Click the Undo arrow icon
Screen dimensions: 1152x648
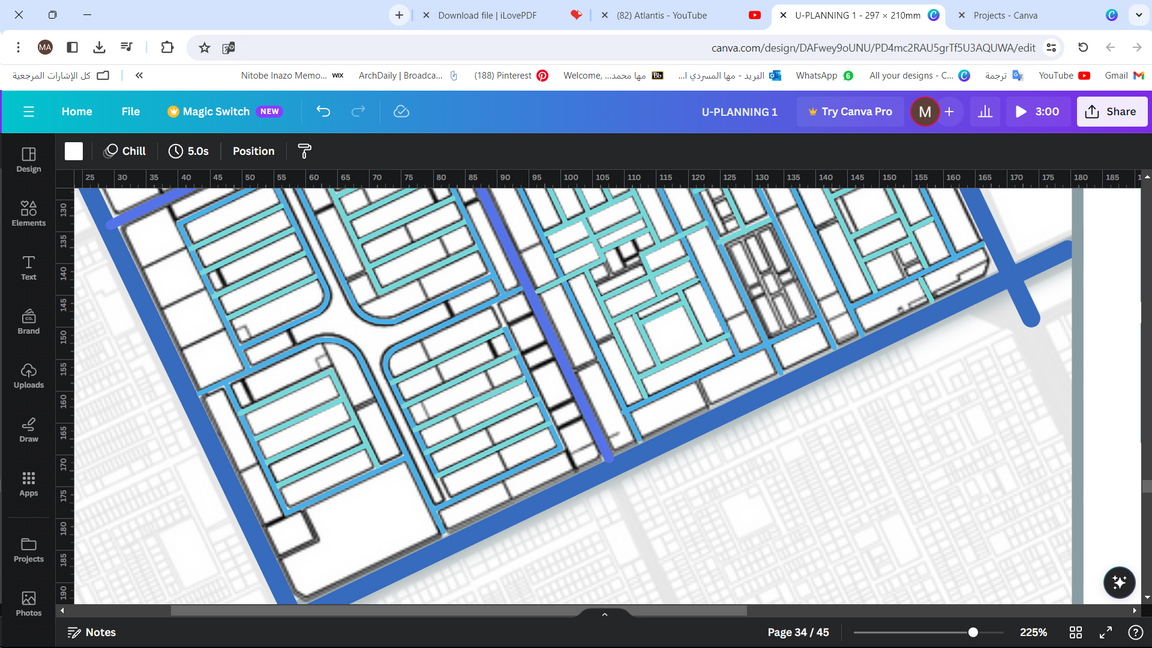pos(323,112)
